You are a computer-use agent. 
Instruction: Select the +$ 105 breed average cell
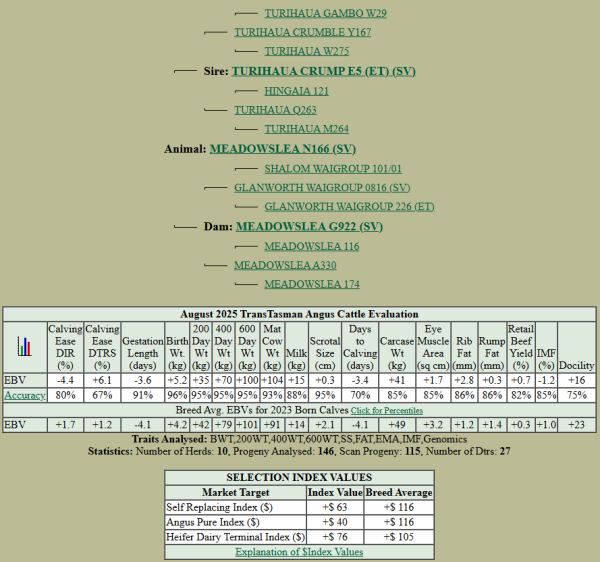(x=399, y=538)
